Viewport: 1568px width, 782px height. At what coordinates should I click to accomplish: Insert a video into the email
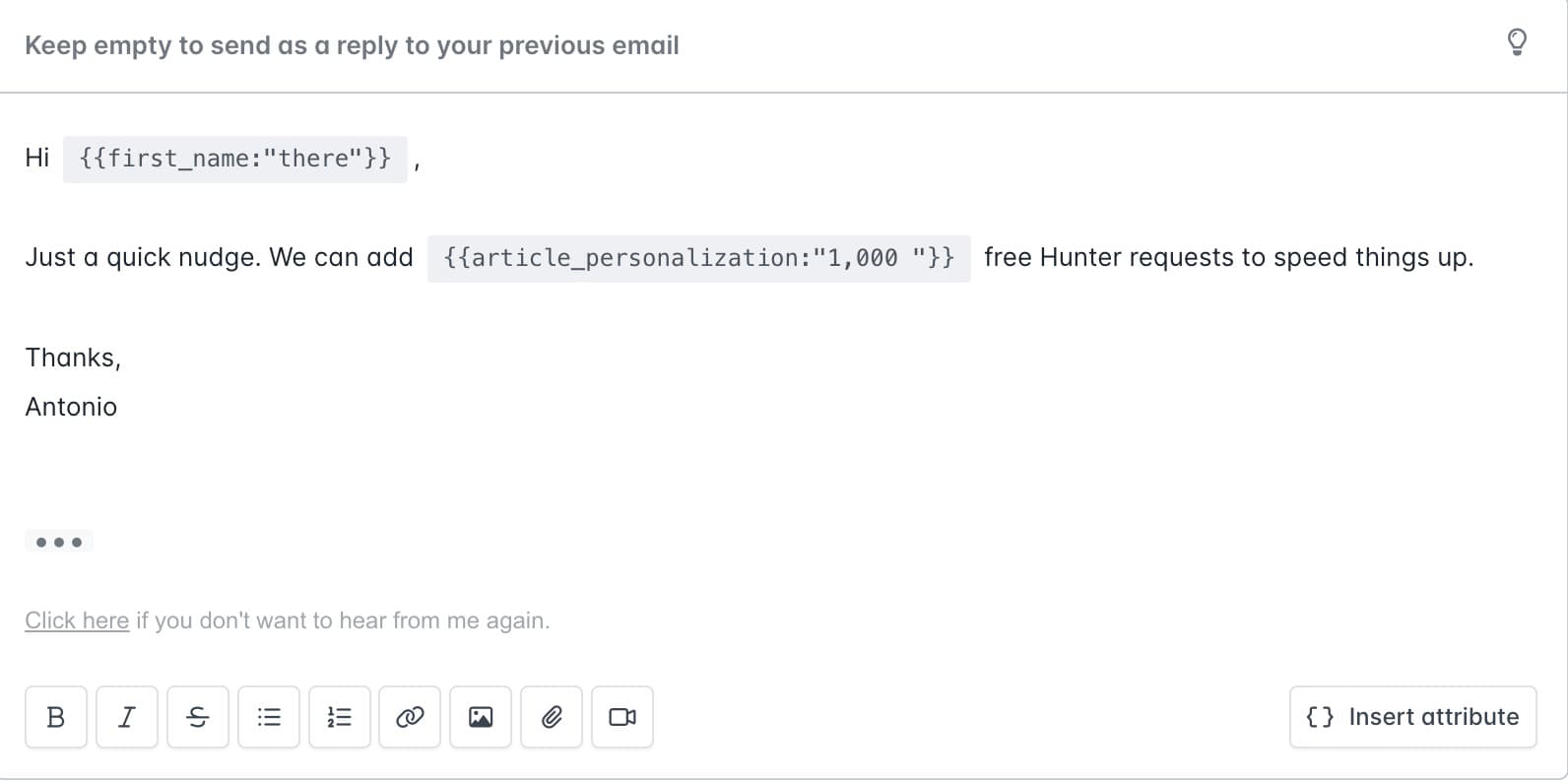pos(622,717)
